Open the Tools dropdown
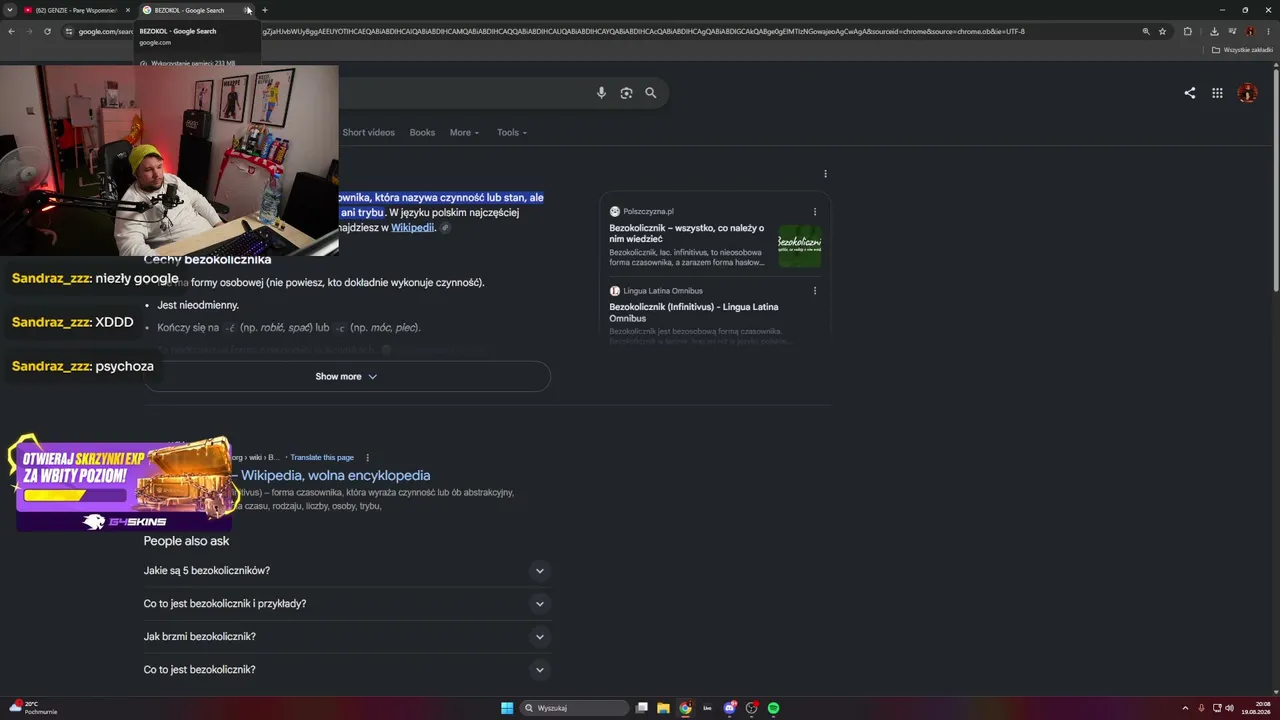 [512, 132]
